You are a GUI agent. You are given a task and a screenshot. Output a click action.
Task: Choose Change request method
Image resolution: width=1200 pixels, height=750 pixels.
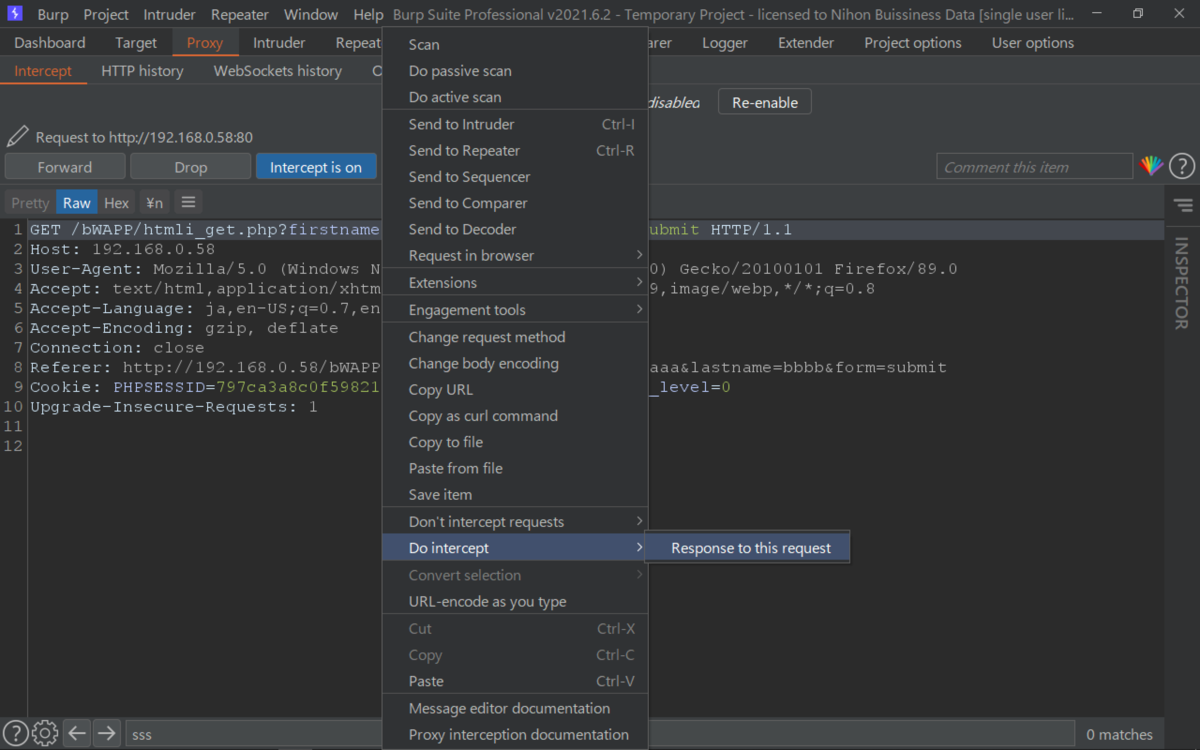tap(515, 337)
